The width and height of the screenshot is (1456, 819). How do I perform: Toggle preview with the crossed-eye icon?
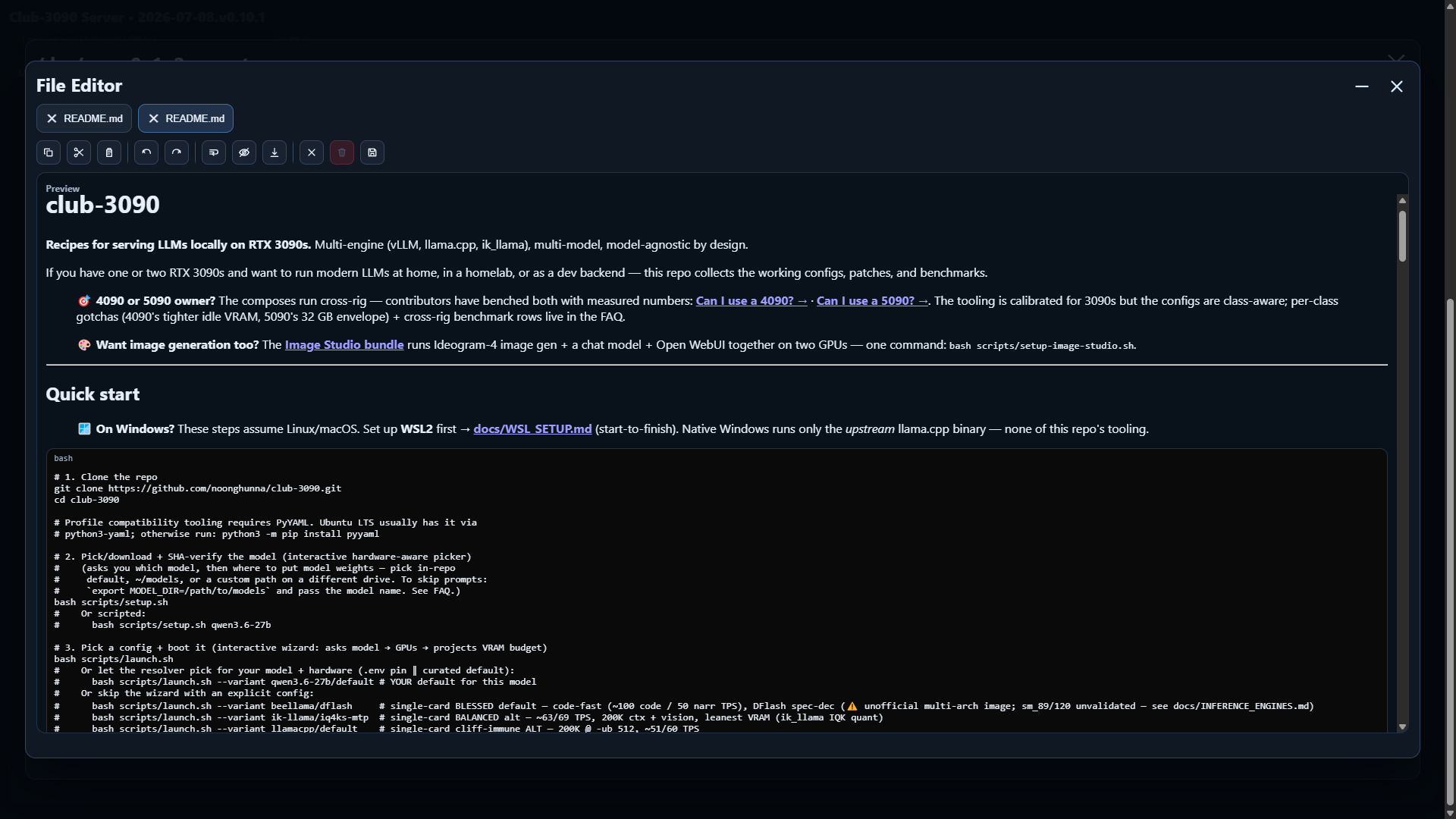coord(244,152)
